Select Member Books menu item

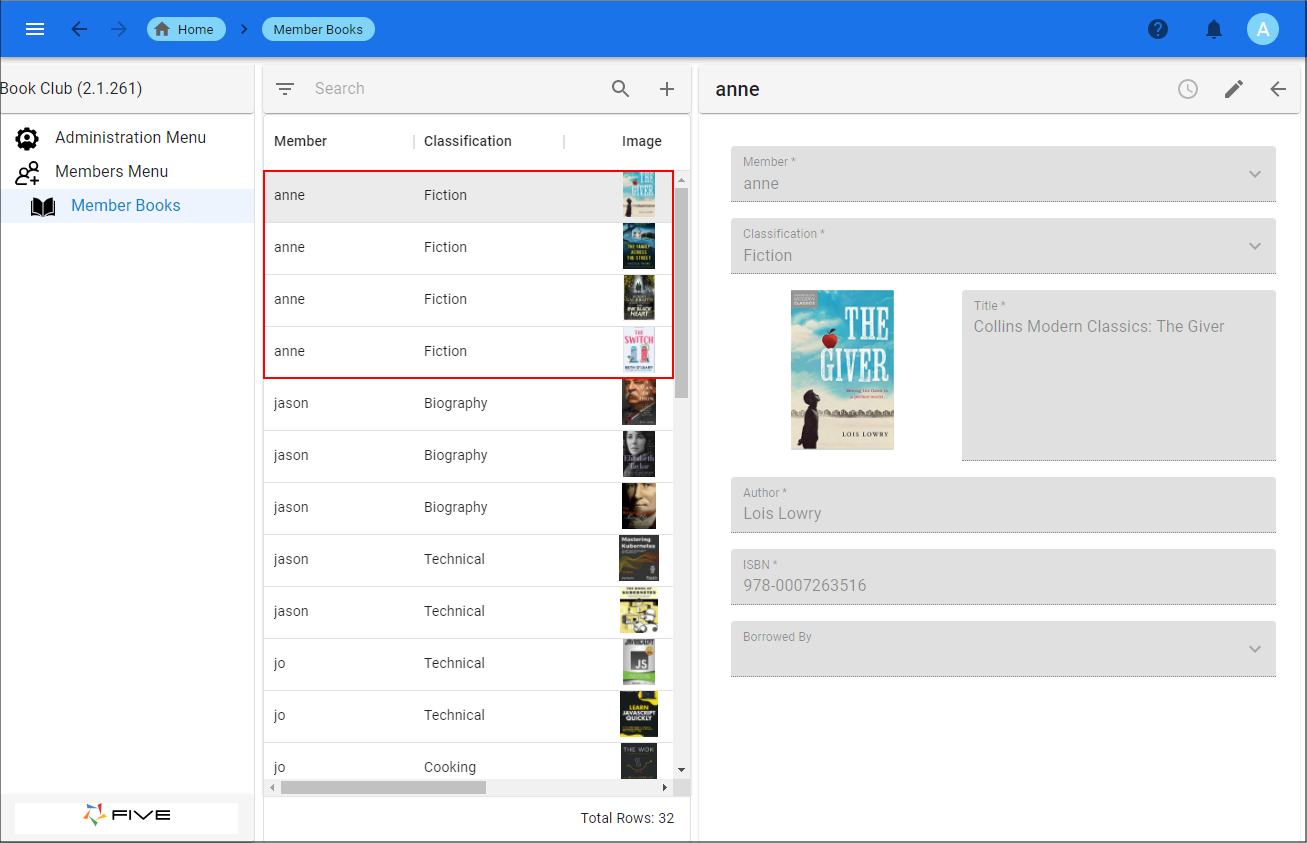click(x=127, y=206)
